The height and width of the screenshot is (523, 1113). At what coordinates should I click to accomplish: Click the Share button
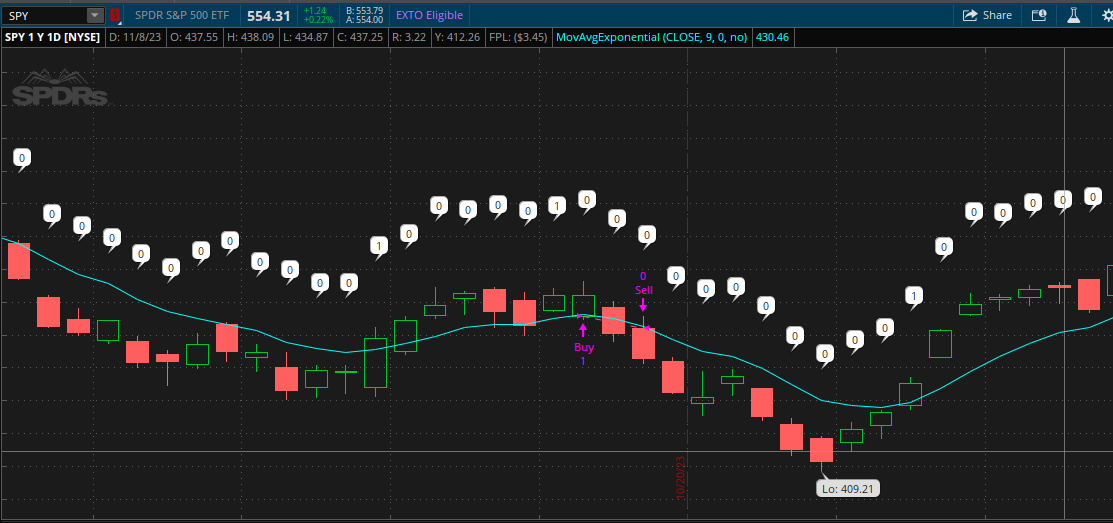987,15
